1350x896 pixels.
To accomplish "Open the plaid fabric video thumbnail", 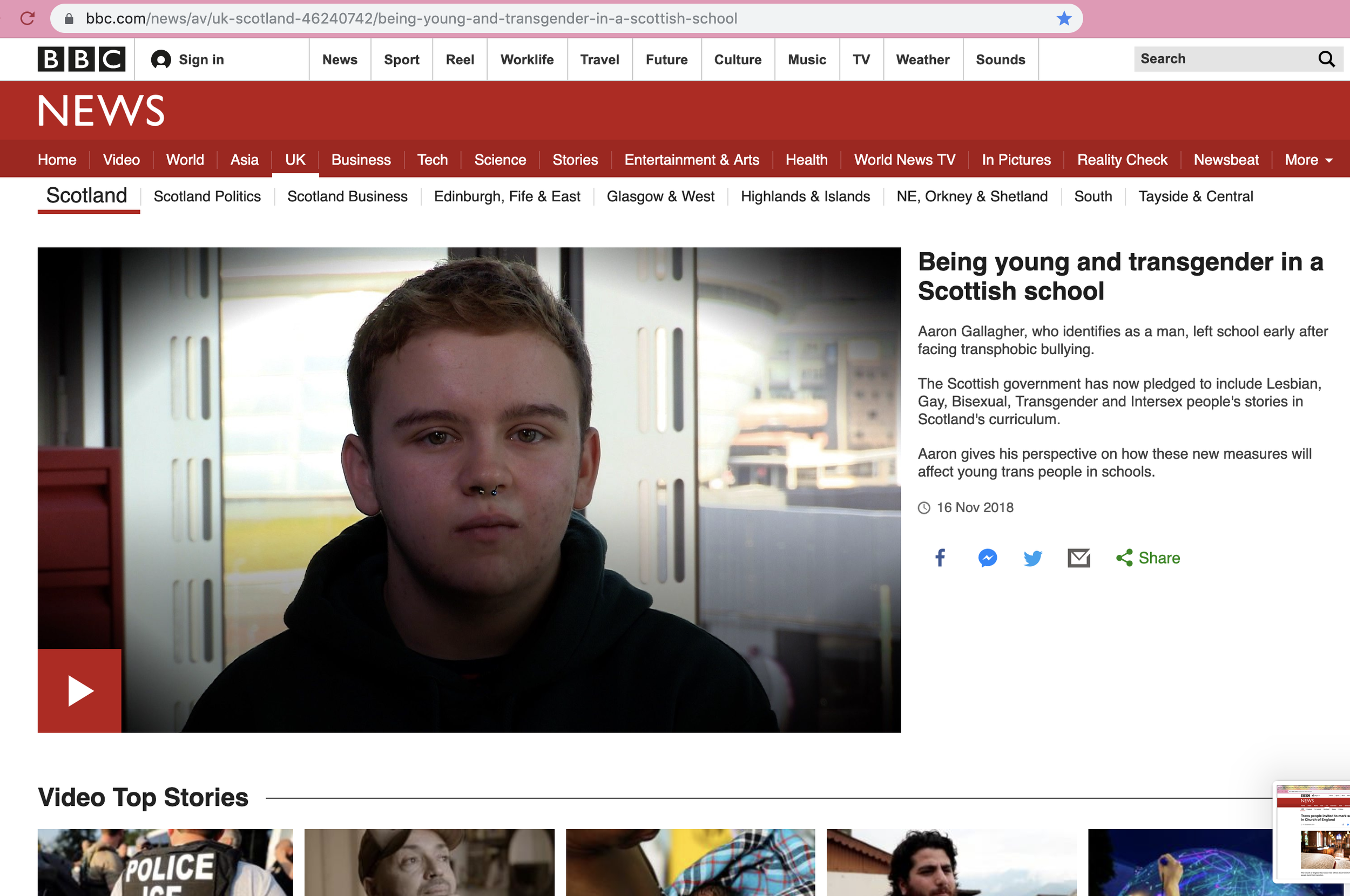I will [691, 863].
